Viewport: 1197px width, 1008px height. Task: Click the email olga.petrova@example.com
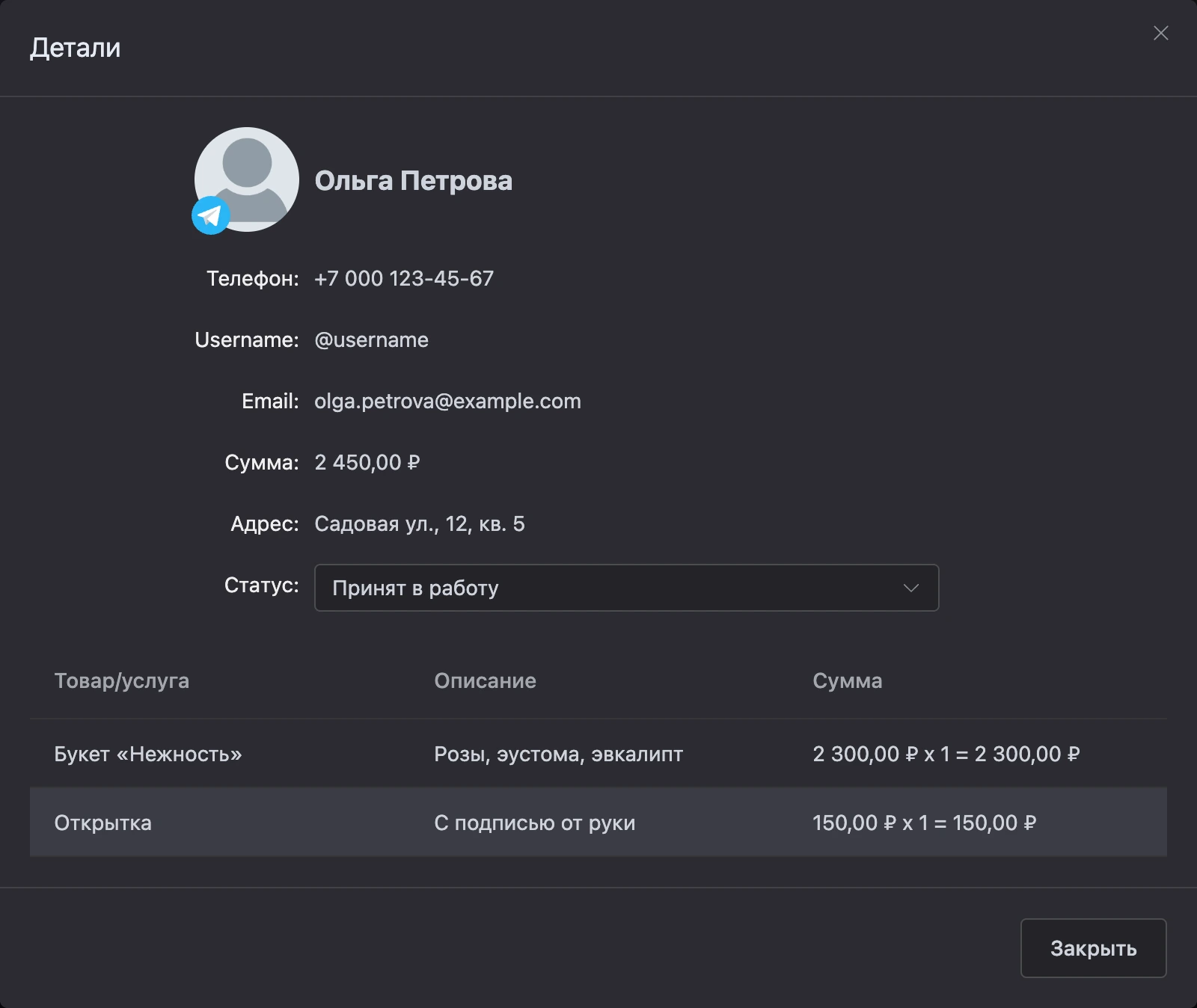(447, 401)
